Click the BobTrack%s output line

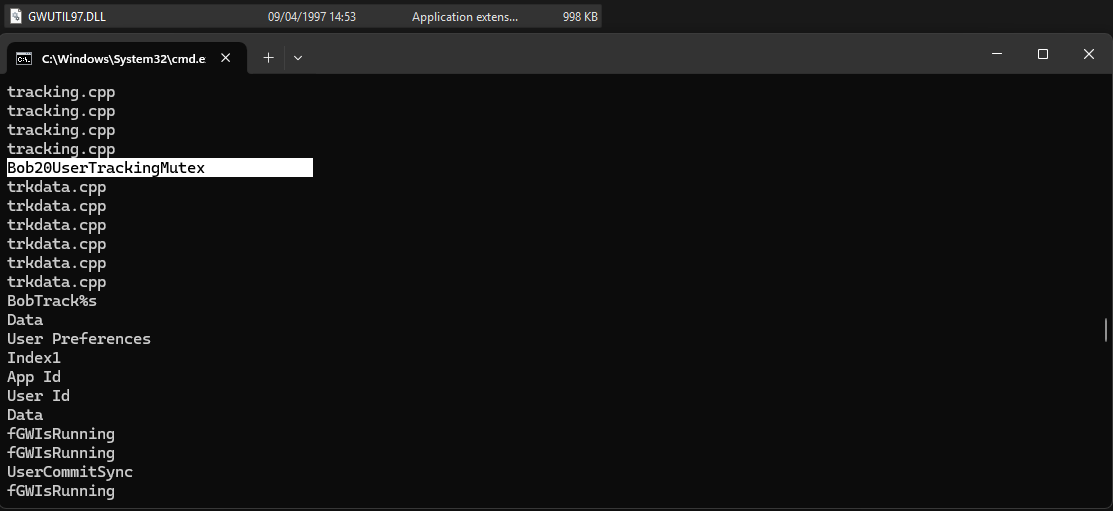coord(52,301)
